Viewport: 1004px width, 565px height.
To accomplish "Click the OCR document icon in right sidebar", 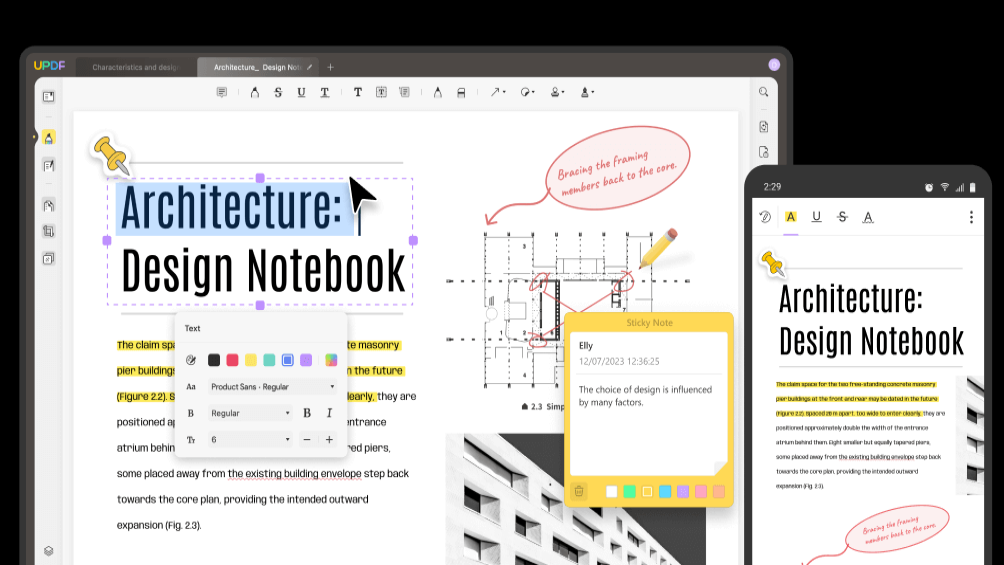I will click(x=763, y=127).
